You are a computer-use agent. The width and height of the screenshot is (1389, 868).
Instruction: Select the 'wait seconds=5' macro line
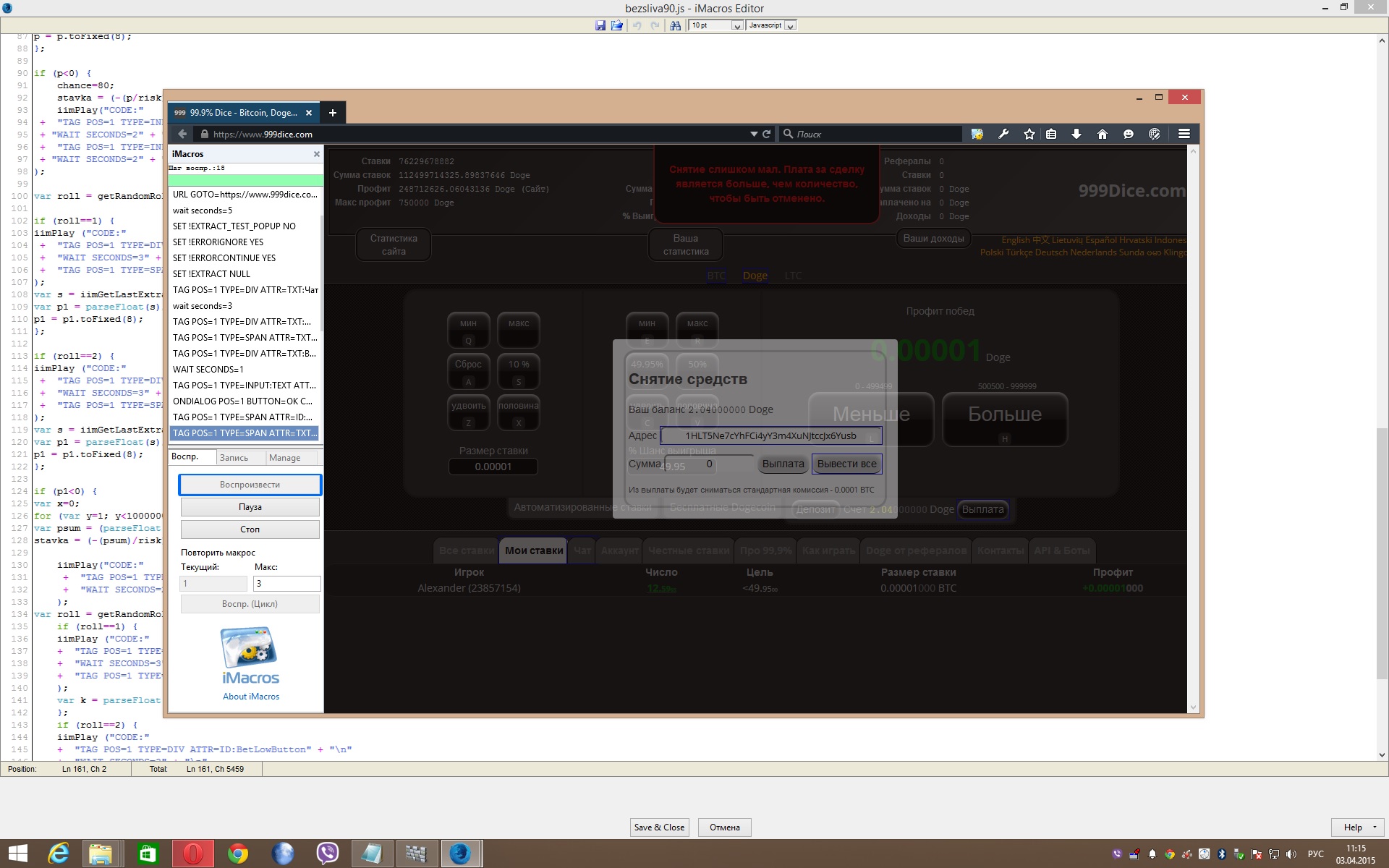[244, 210]
